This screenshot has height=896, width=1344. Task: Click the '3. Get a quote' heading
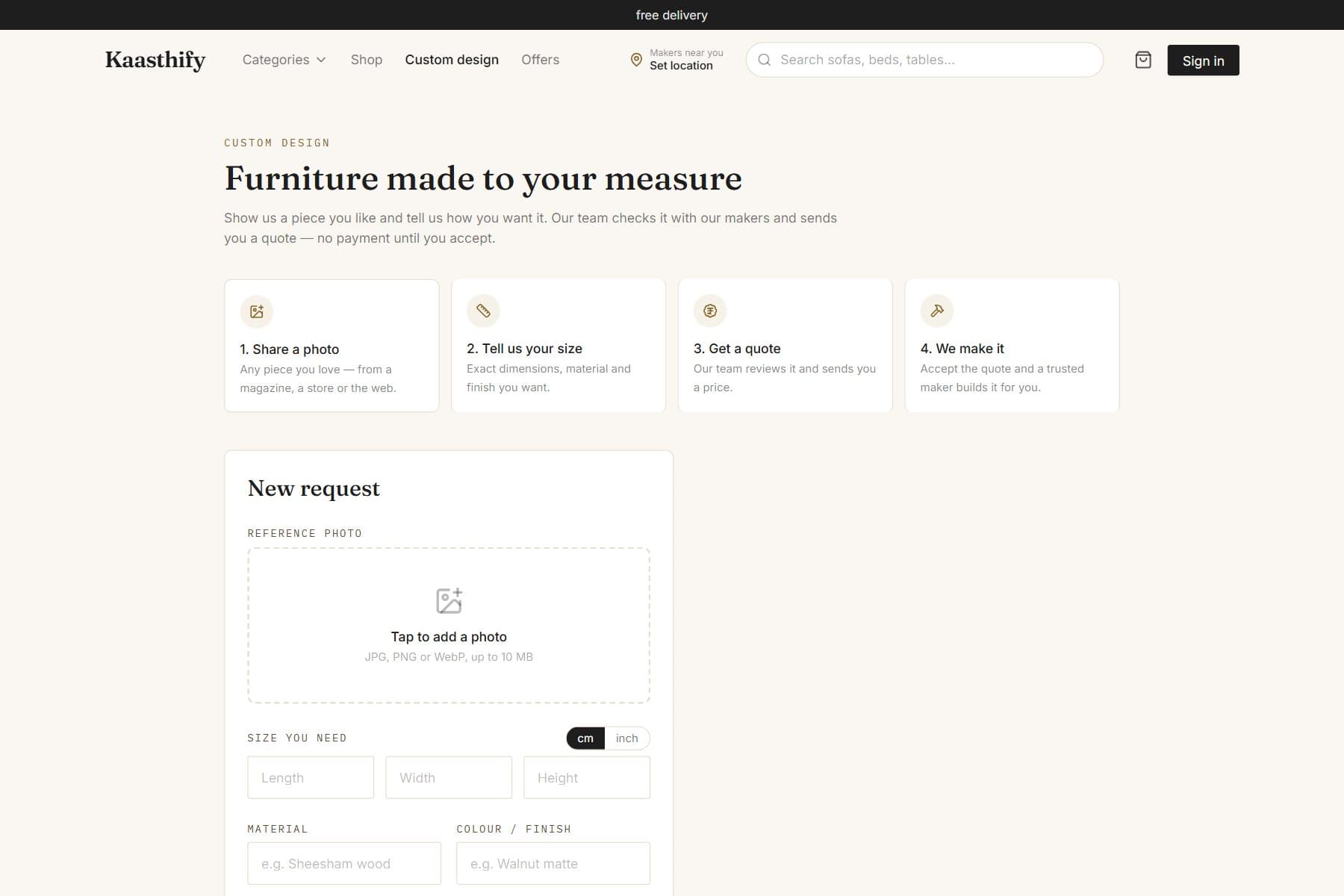(737, 349)
